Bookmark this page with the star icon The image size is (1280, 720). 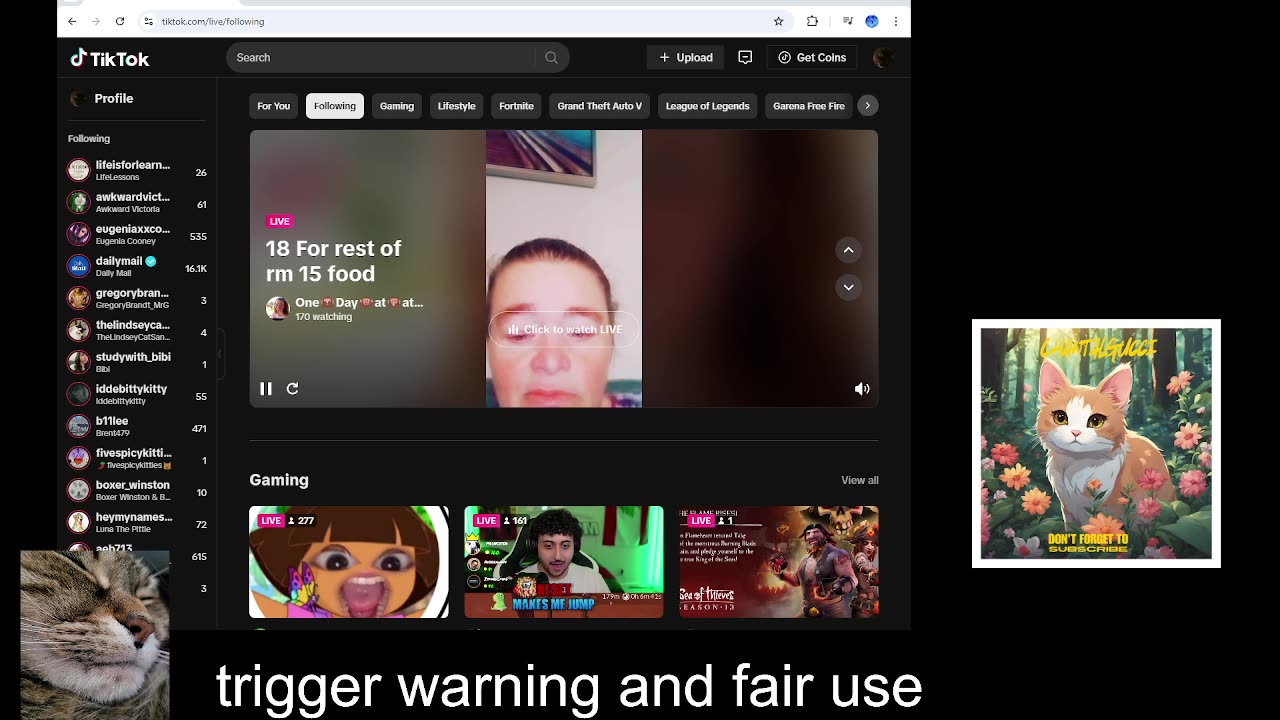point(778,21)
